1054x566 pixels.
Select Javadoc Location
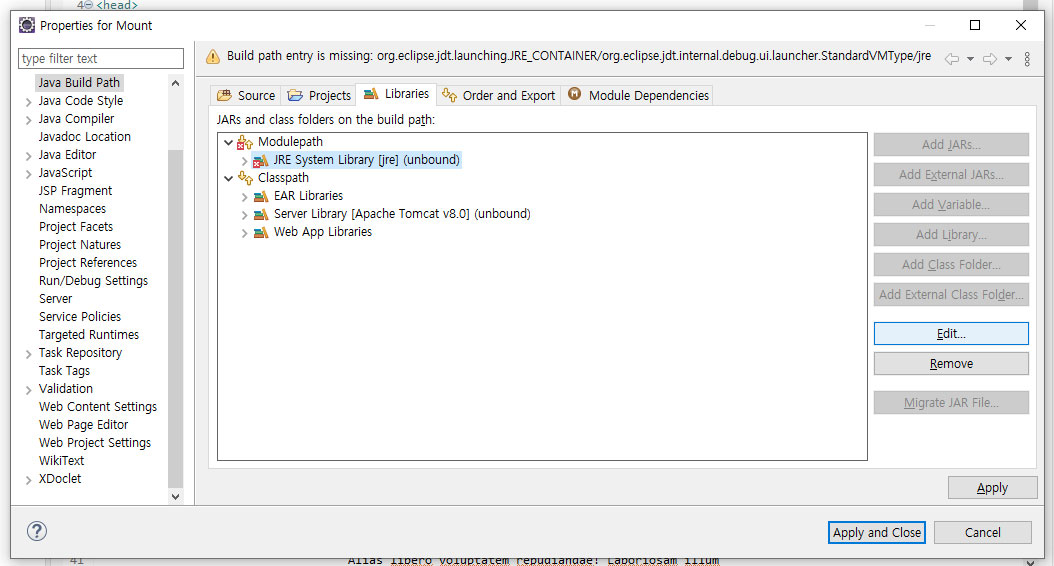click(x=85, y=136)
